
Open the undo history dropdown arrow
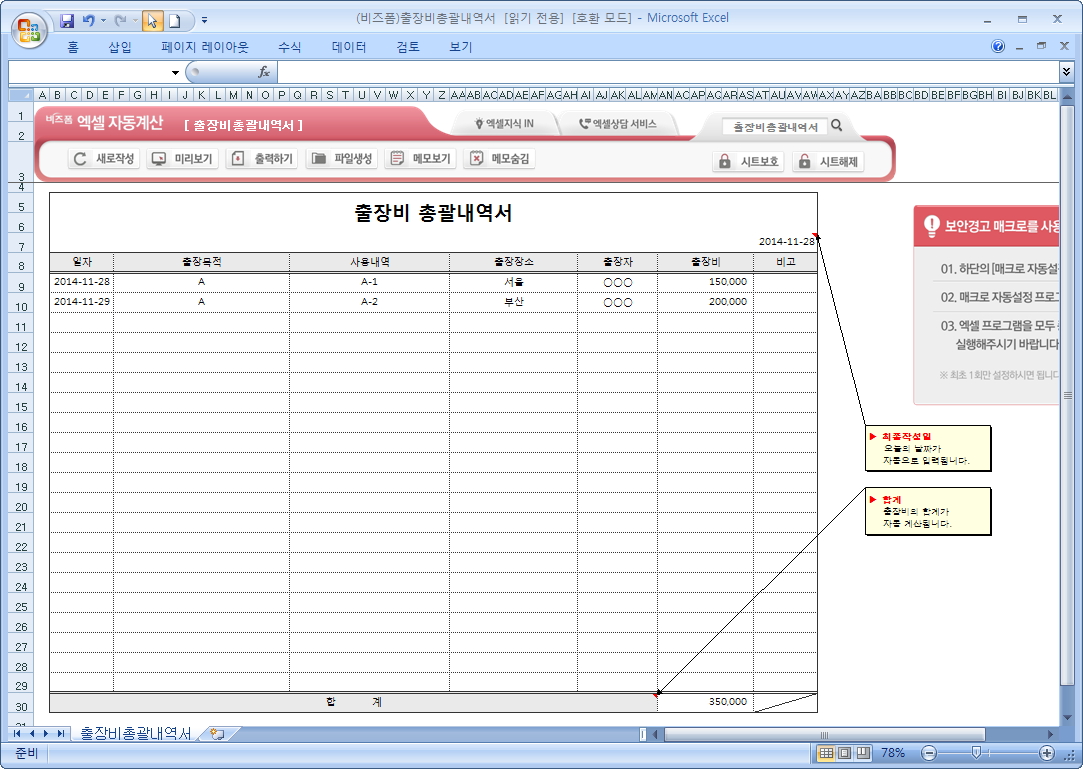(x=104, y=21)
